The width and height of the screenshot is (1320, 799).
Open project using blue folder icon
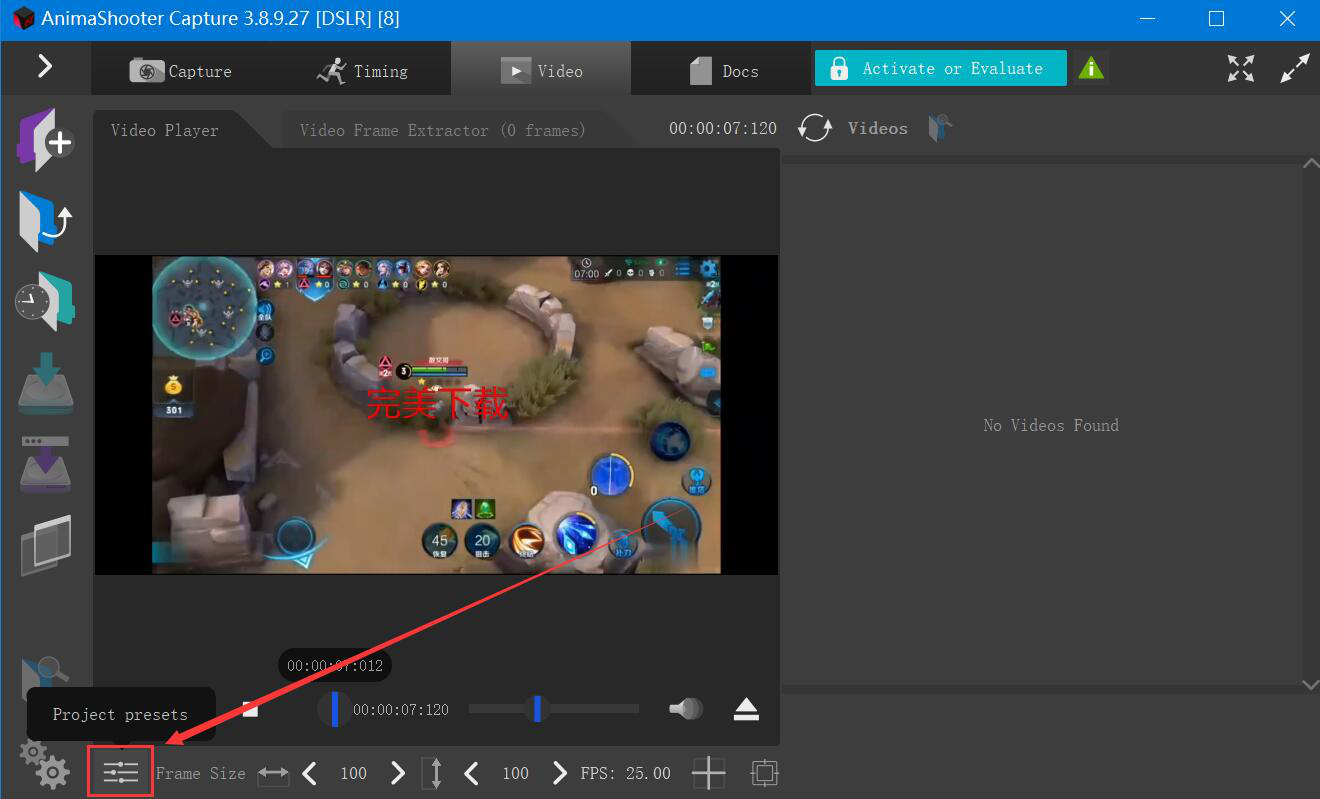pyautogui.click(x=45, y=219)
